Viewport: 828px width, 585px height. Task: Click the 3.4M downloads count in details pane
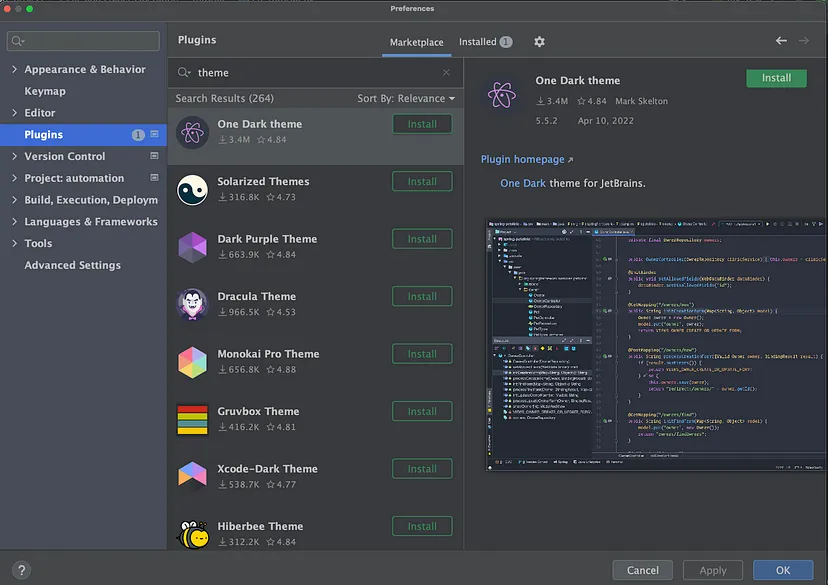tap(552, 101)
